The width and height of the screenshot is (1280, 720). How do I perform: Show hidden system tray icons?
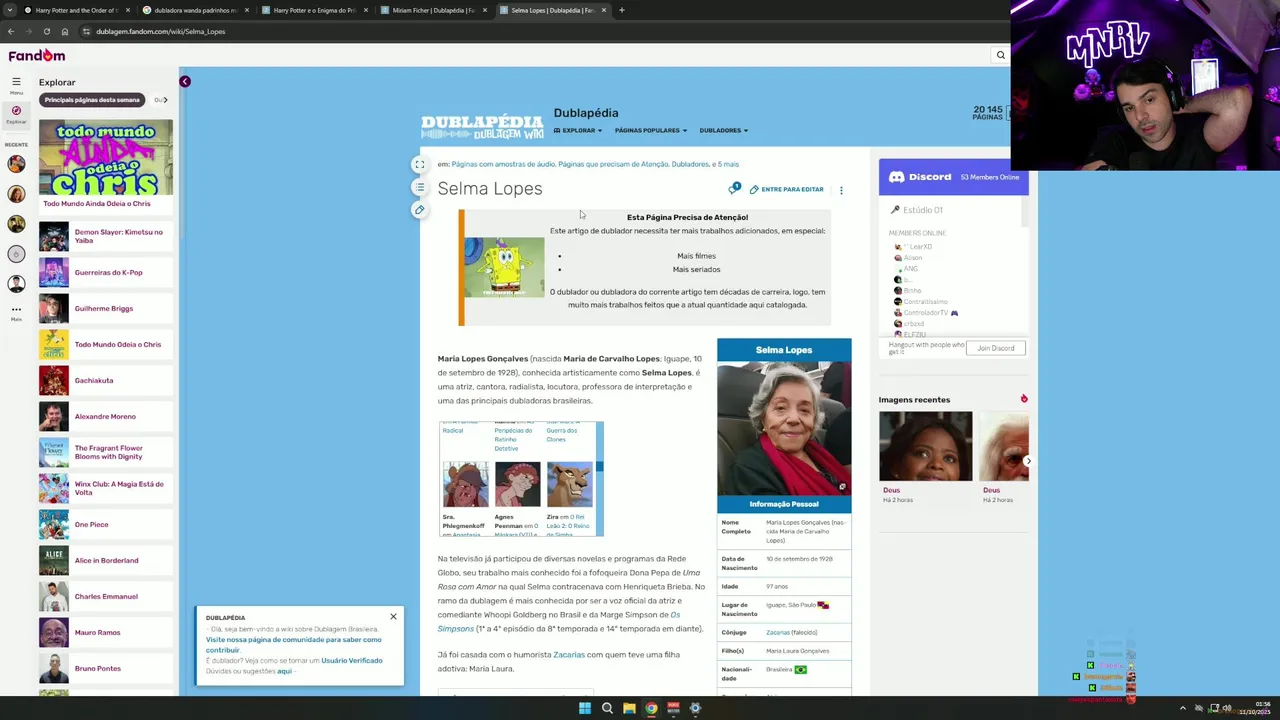pos(1182,708)
